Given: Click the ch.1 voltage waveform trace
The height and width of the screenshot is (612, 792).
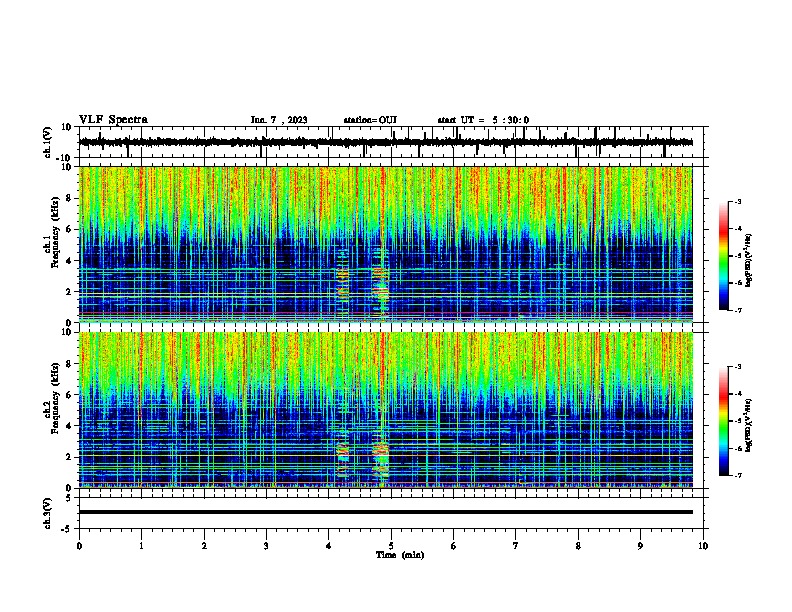Looking at the screenshot, I should click(x=386, y=142).
